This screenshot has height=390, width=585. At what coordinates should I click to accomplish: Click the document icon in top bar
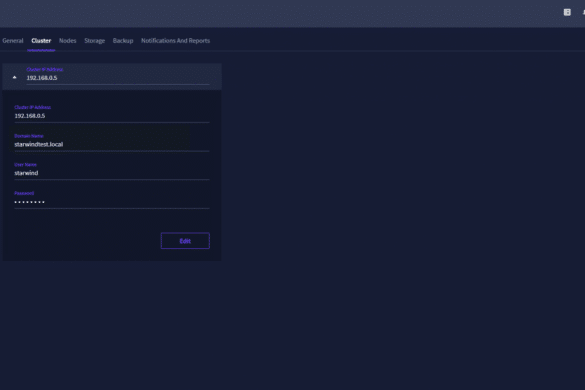point(567,12)
